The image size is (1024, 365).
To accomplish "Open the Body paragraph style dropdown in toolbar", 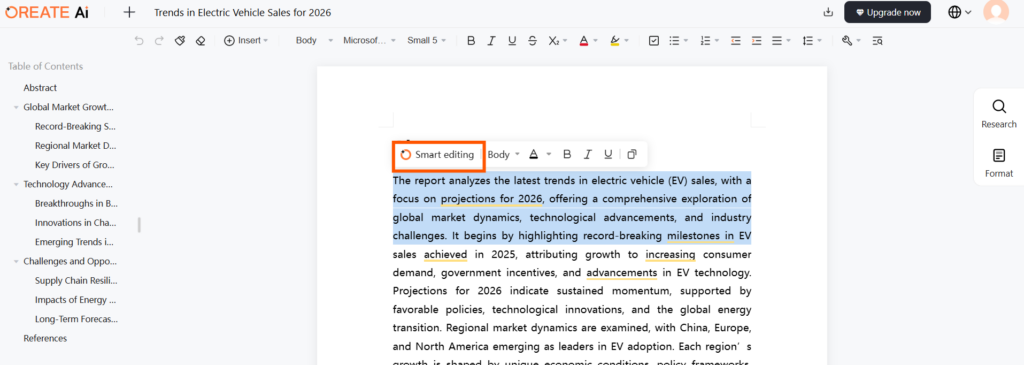I will 314,40.
